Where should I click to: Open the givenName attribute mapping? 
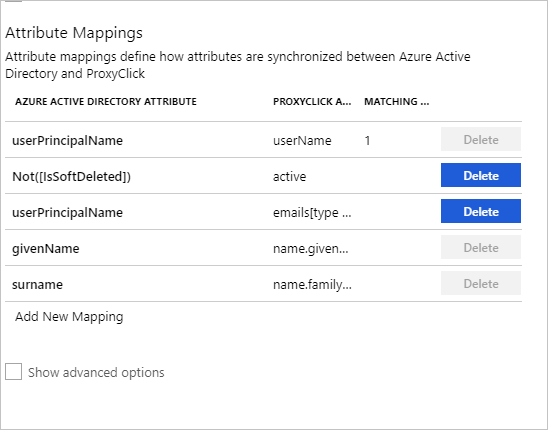click(x=46, y=249)
